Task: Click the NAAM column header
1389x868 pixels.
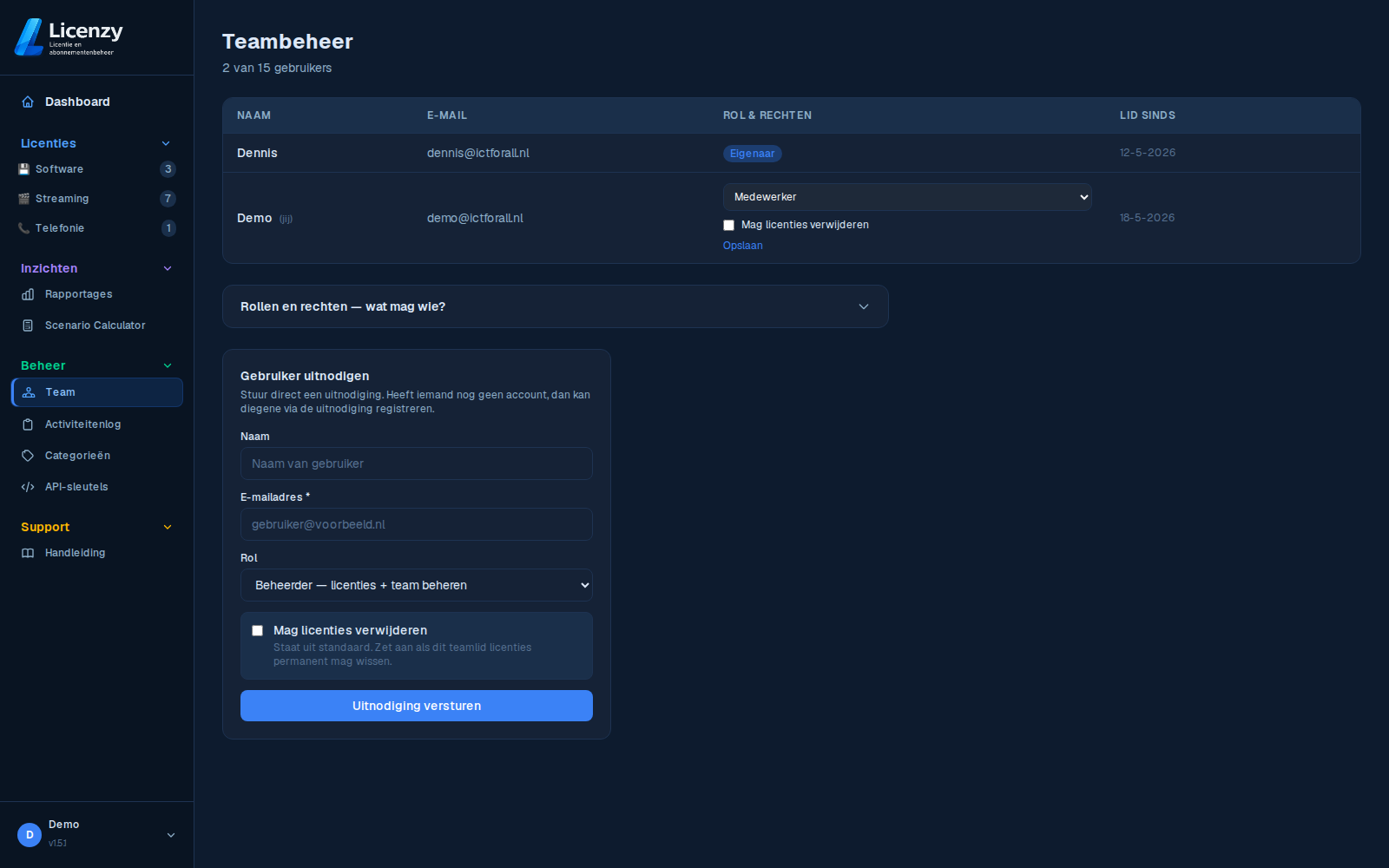Action: tap(254, 115)
